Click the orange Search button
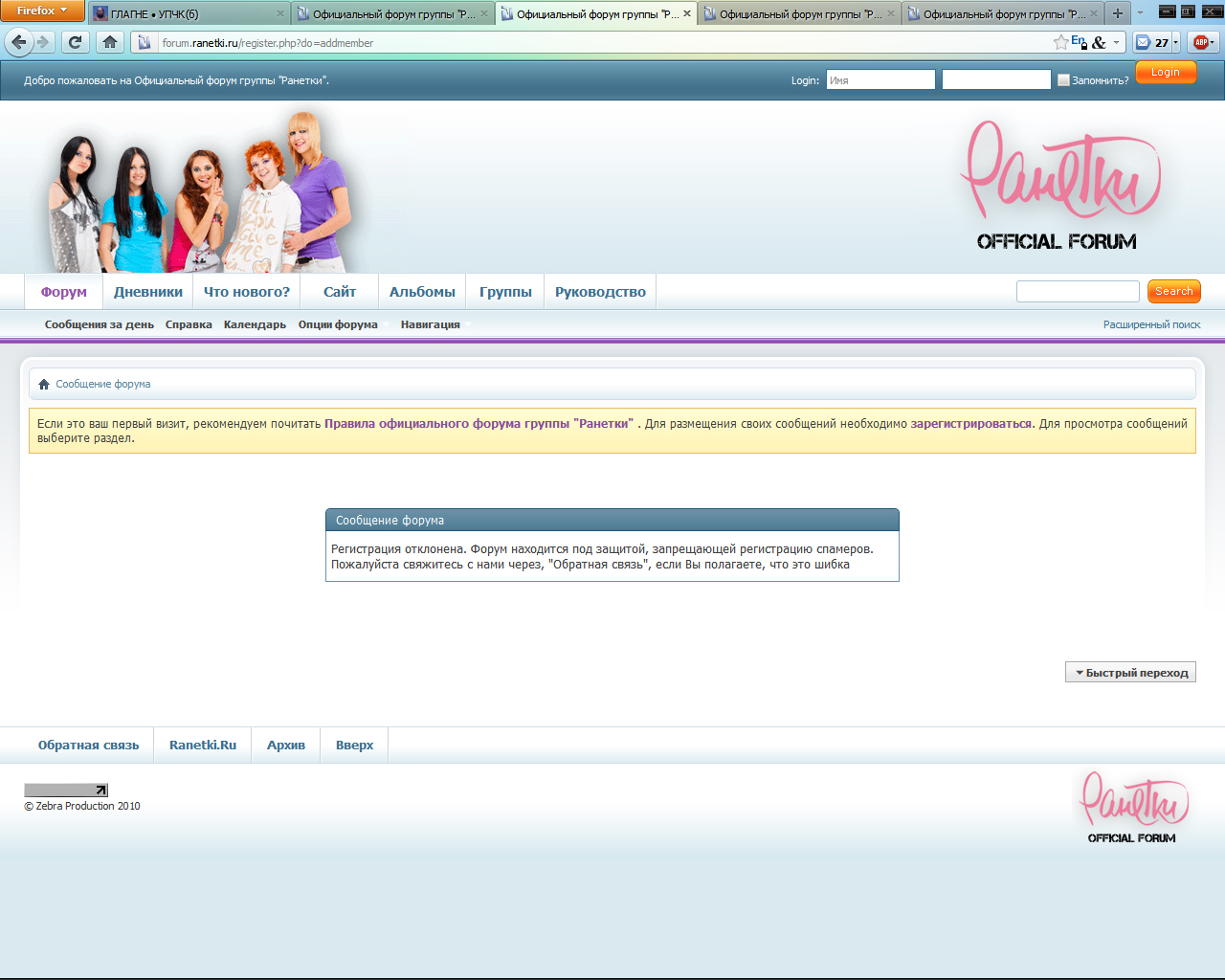1225x980 pixels. pos(1174,291)
